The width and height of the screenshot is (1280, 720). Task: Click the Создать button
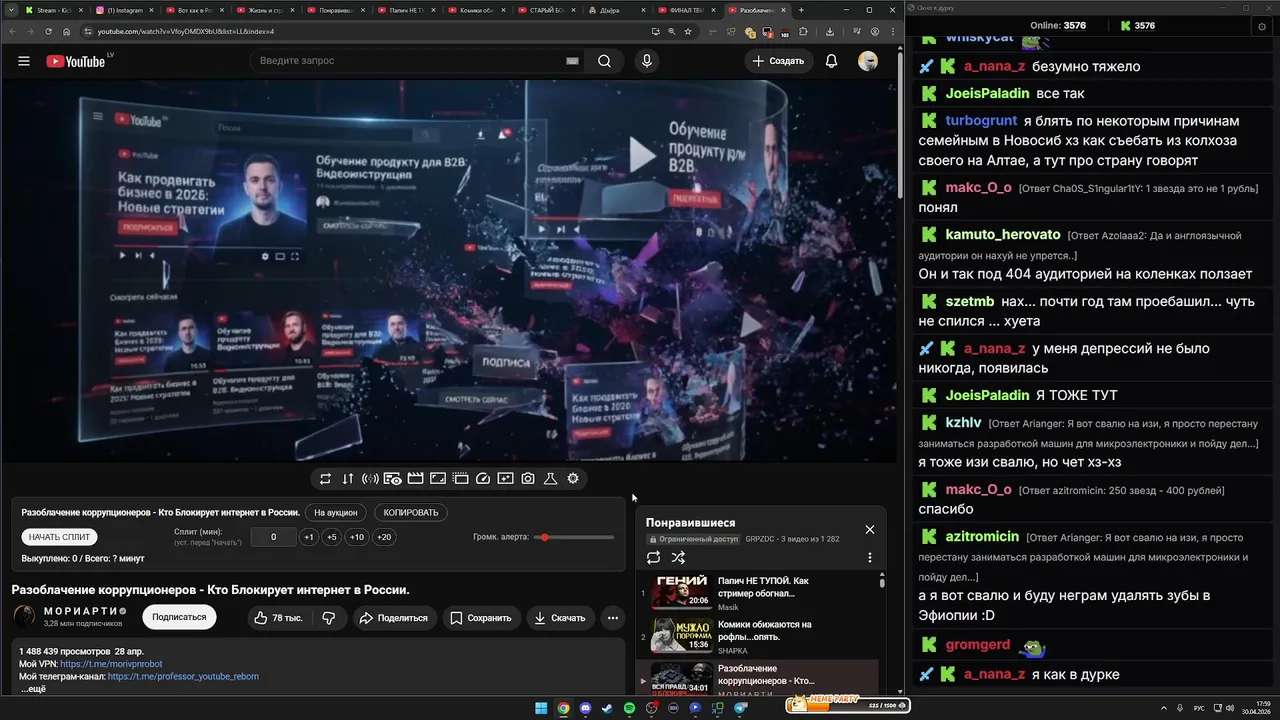pos(779,61)
